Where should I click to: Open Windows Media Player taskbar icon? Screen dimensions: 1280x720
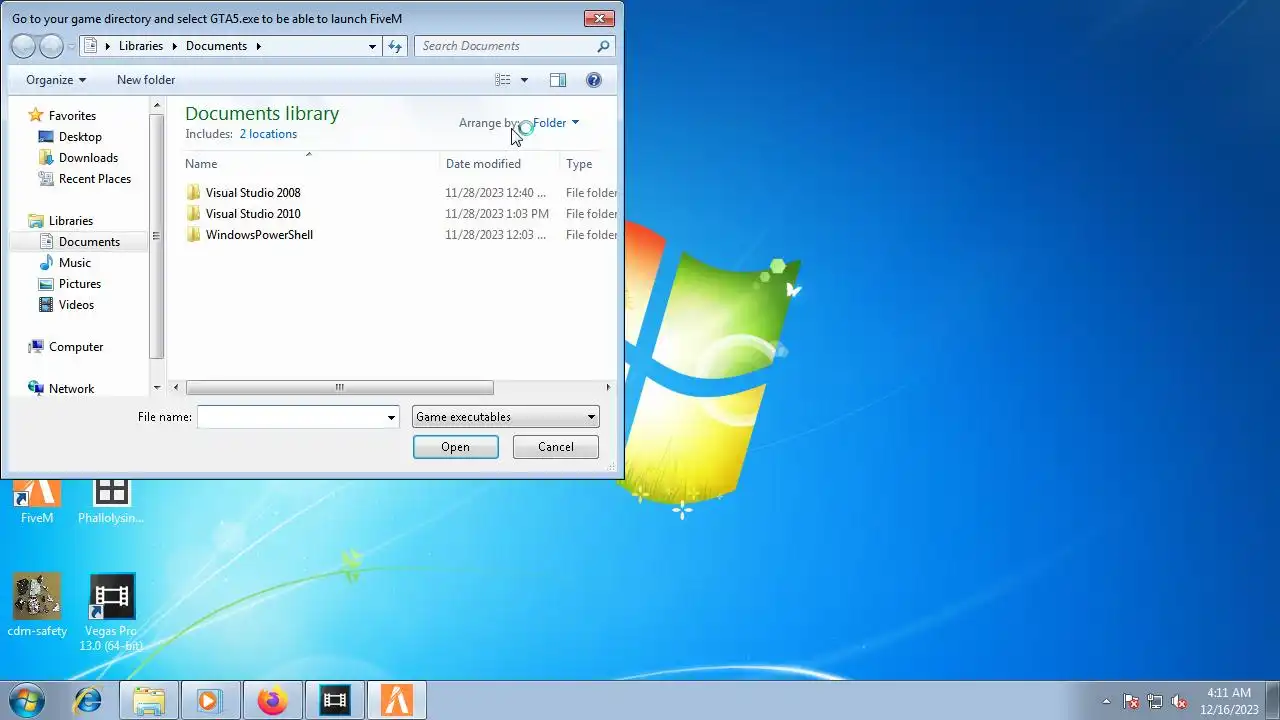click(211, 700)
